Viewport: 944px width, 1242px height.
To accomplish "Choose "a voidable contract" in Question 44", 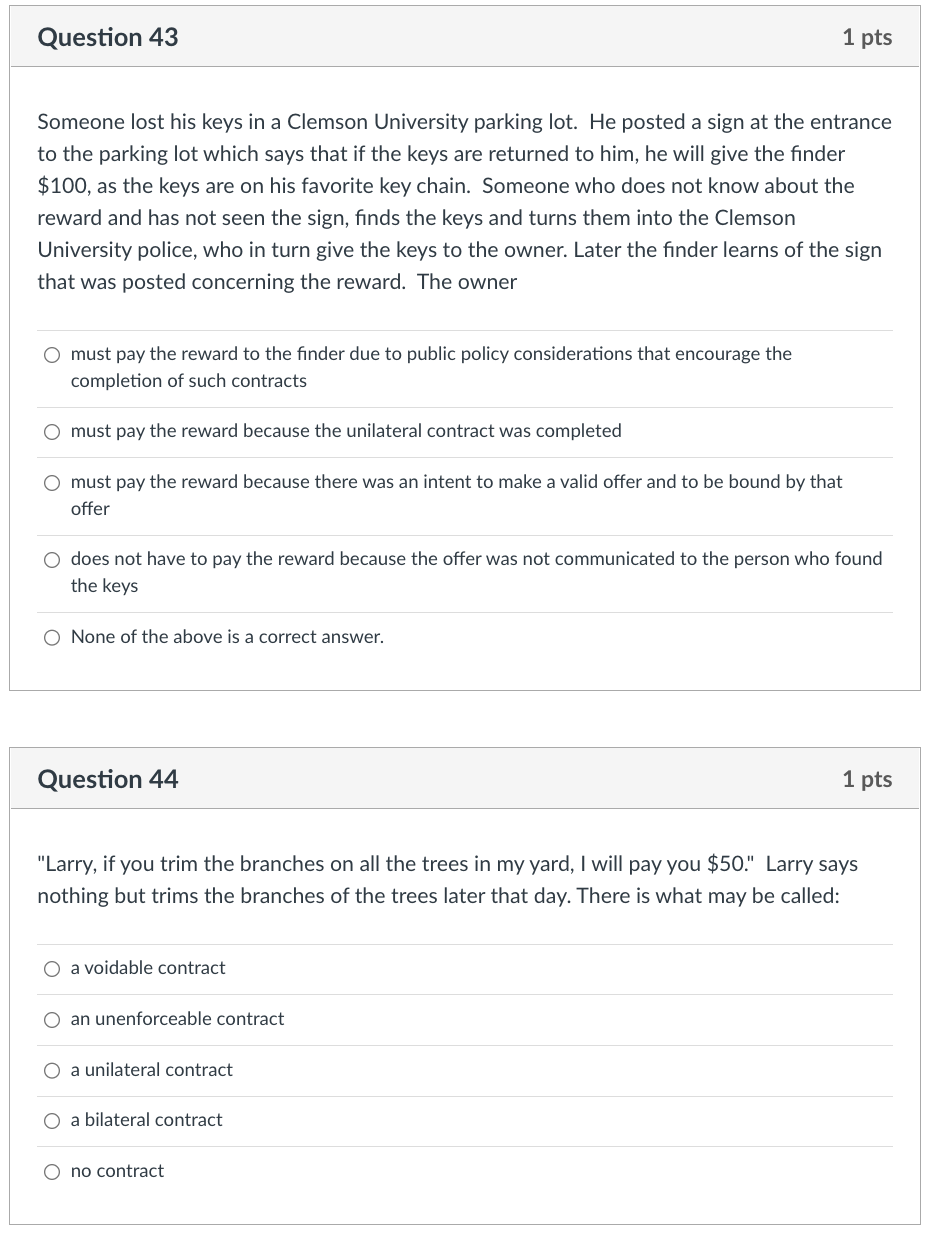I will tap(52, 968).
